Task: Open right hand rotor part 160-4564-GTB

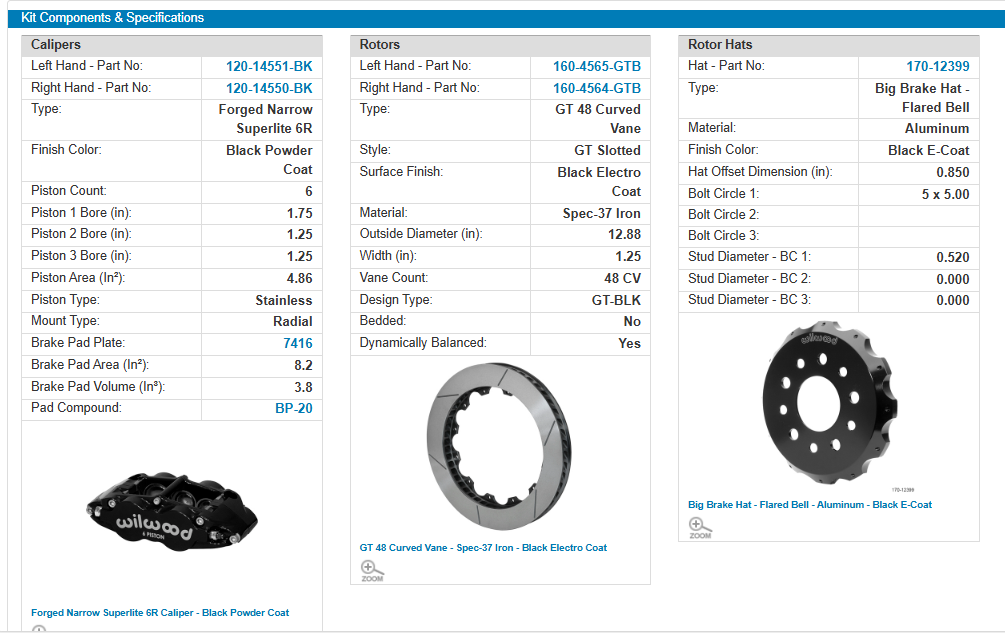Action: point(597,88)
